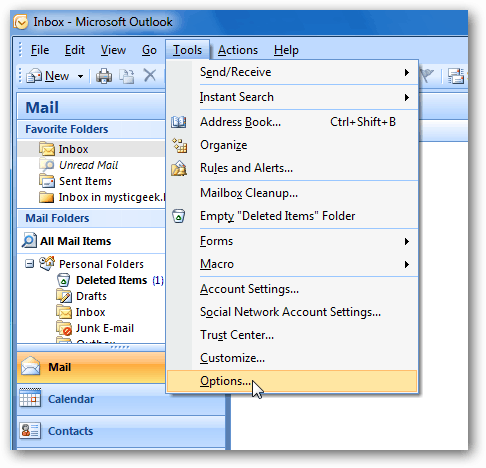Click the Delete X toolbar icon
Screen dimensions: 486x468
[150, 75]
